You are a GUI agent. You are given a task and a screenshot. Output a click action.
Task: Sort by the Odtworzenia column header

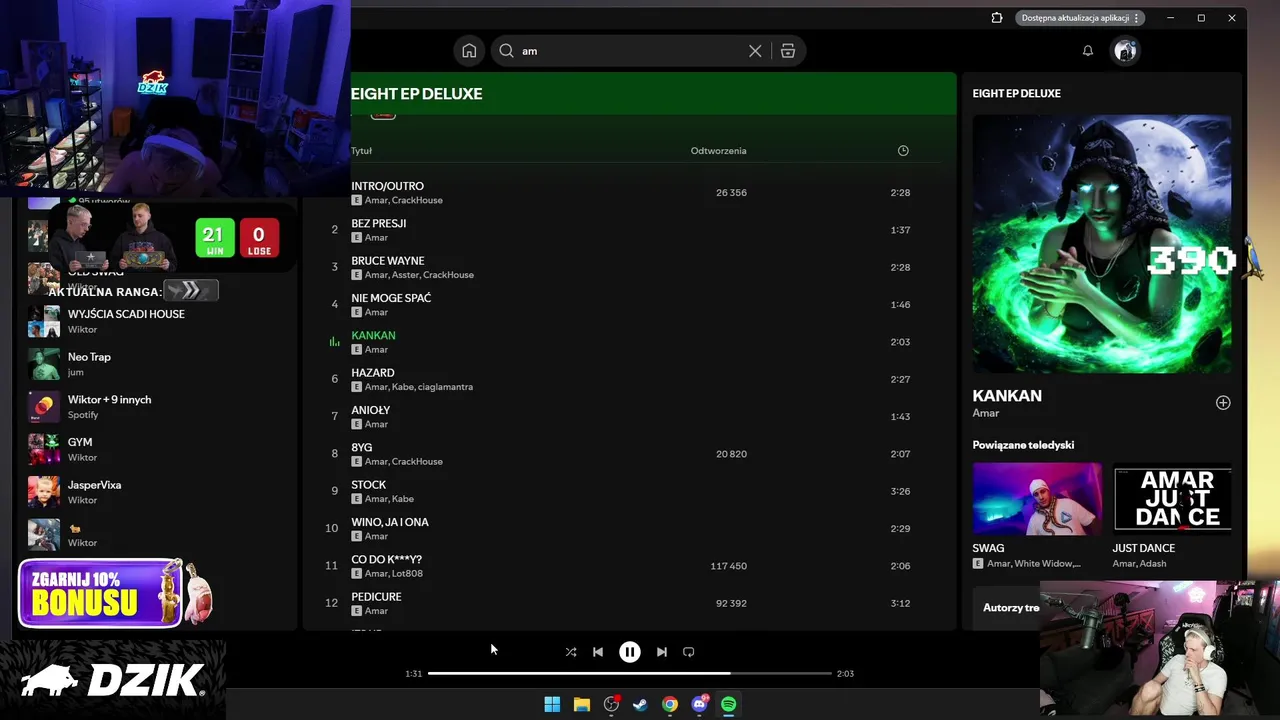[x=718, y=151]
